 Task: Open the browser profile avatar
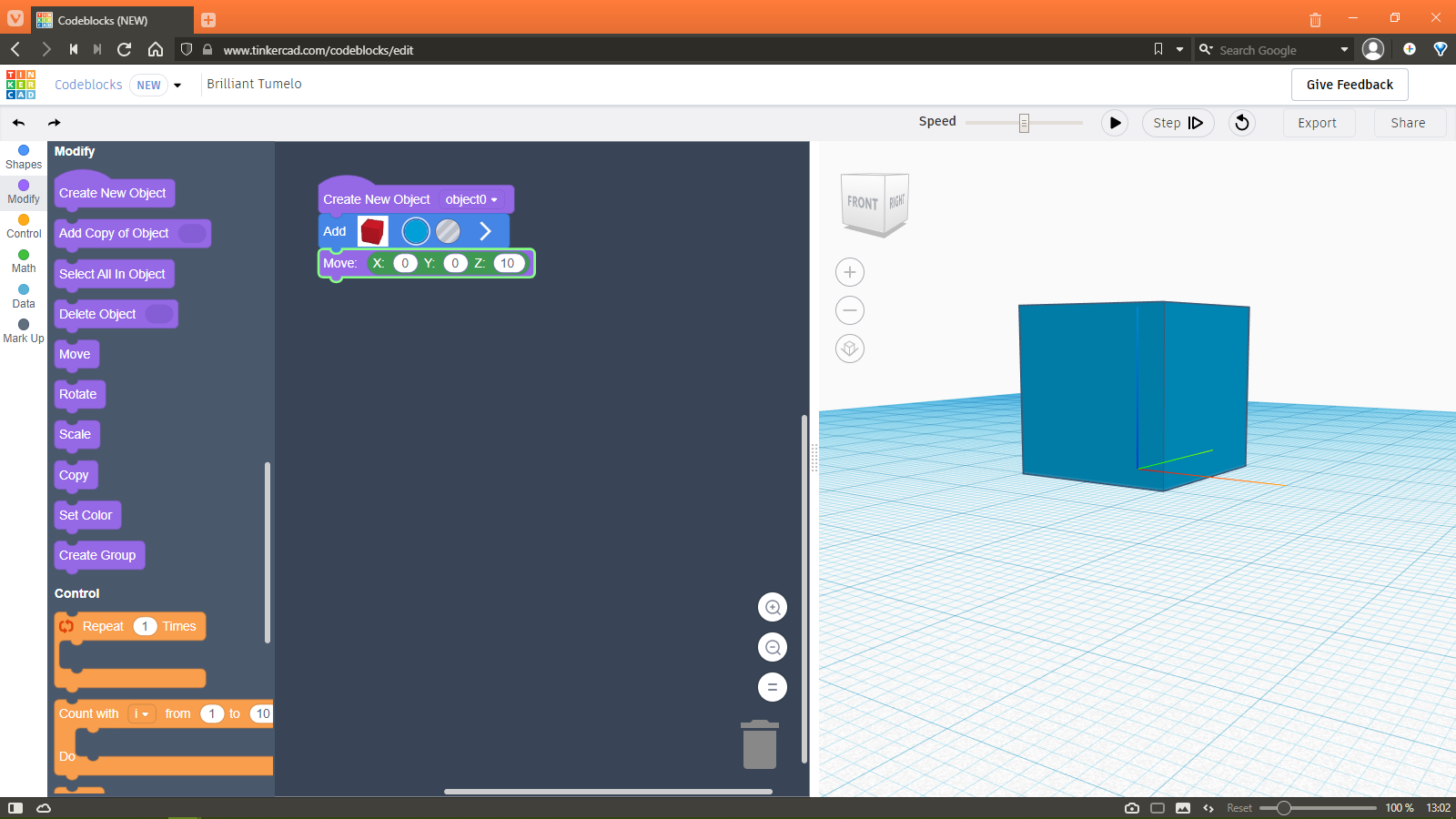pyautogui.click(x=1373, y=49)
